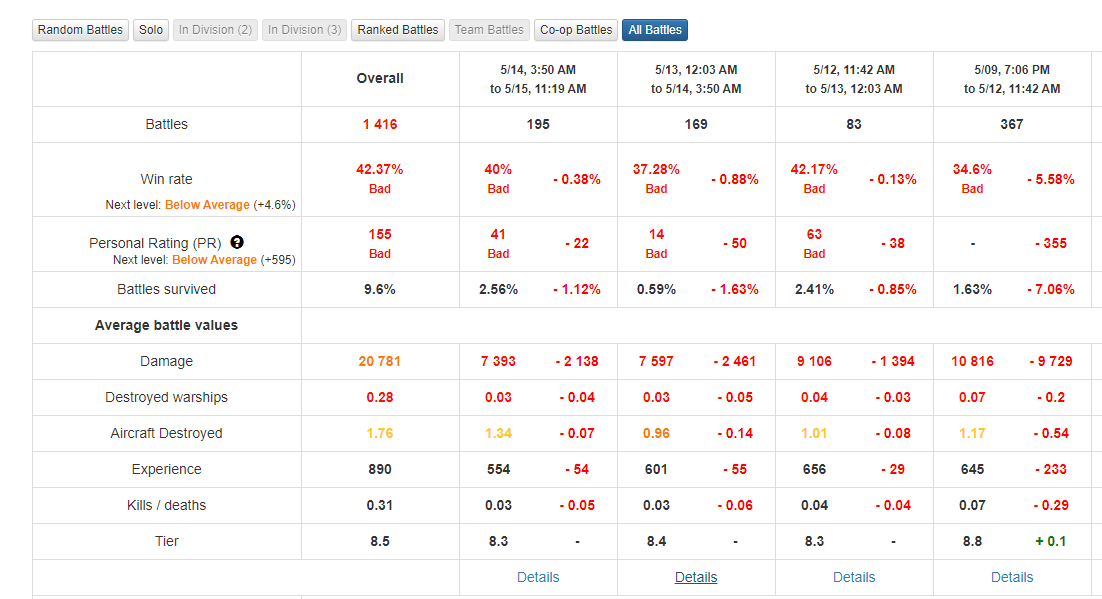Select the In Division (2) tab
Image resolution: width=1102 pixels, height=599 pixels.
216,30
